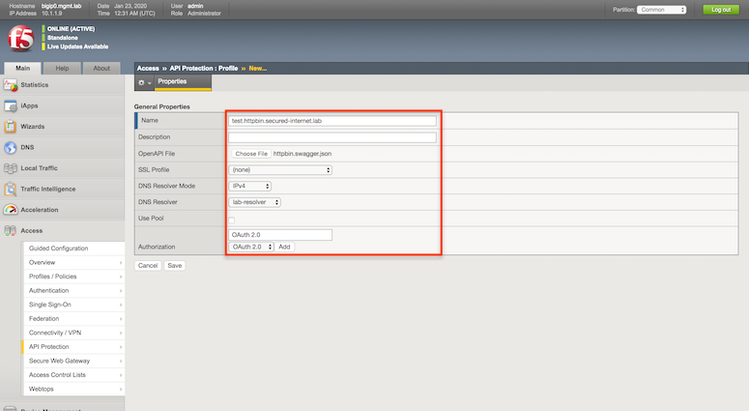The height and width of the screenshot is (411, 749).
Task: Open the iApps sidebar icon
Action: 11,106
